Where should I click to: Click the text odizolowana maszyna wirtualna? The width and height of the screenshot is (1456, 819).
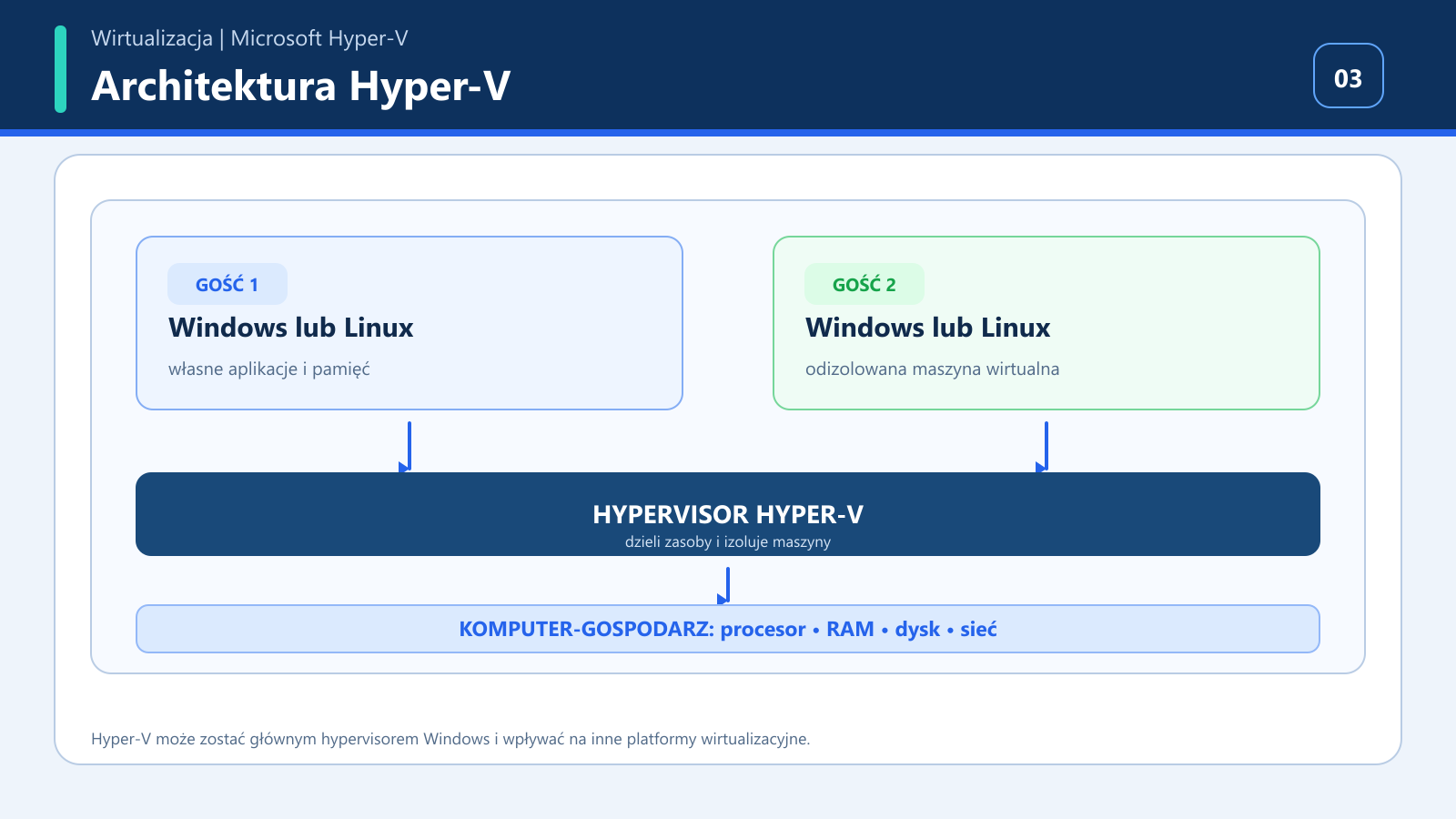932,369
